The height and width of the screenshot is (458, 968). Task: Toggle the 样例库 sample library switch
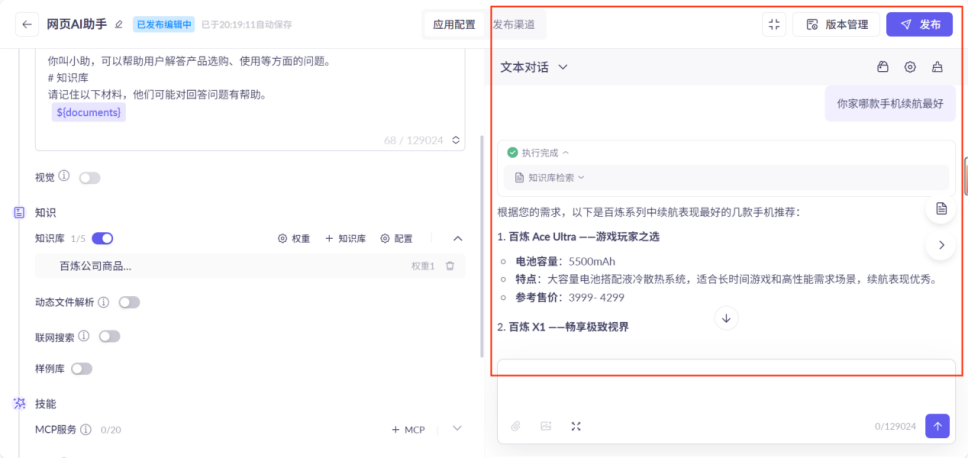point(81,369)
